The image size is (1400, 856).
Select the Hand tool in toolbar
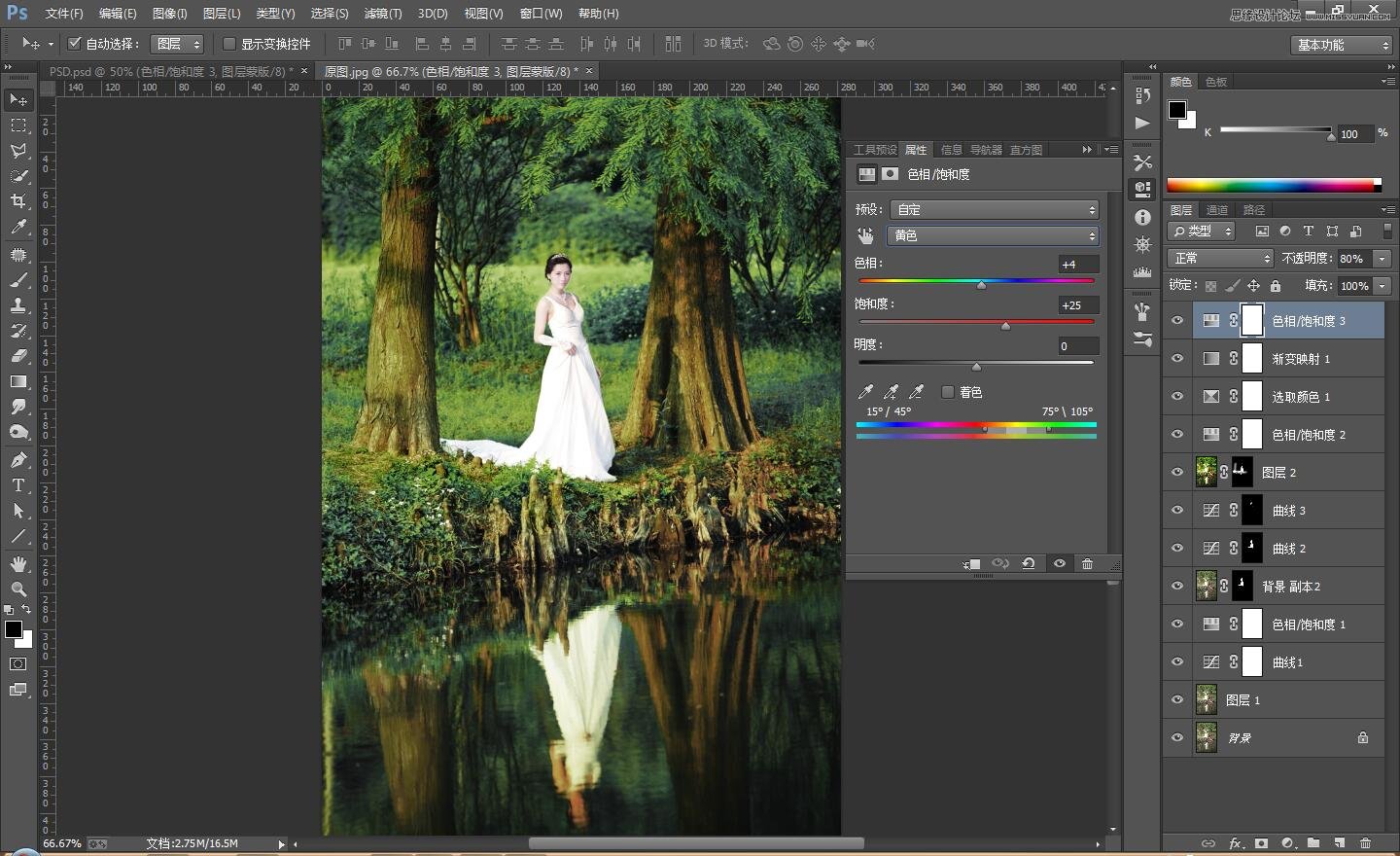click(x=18, y=564)
